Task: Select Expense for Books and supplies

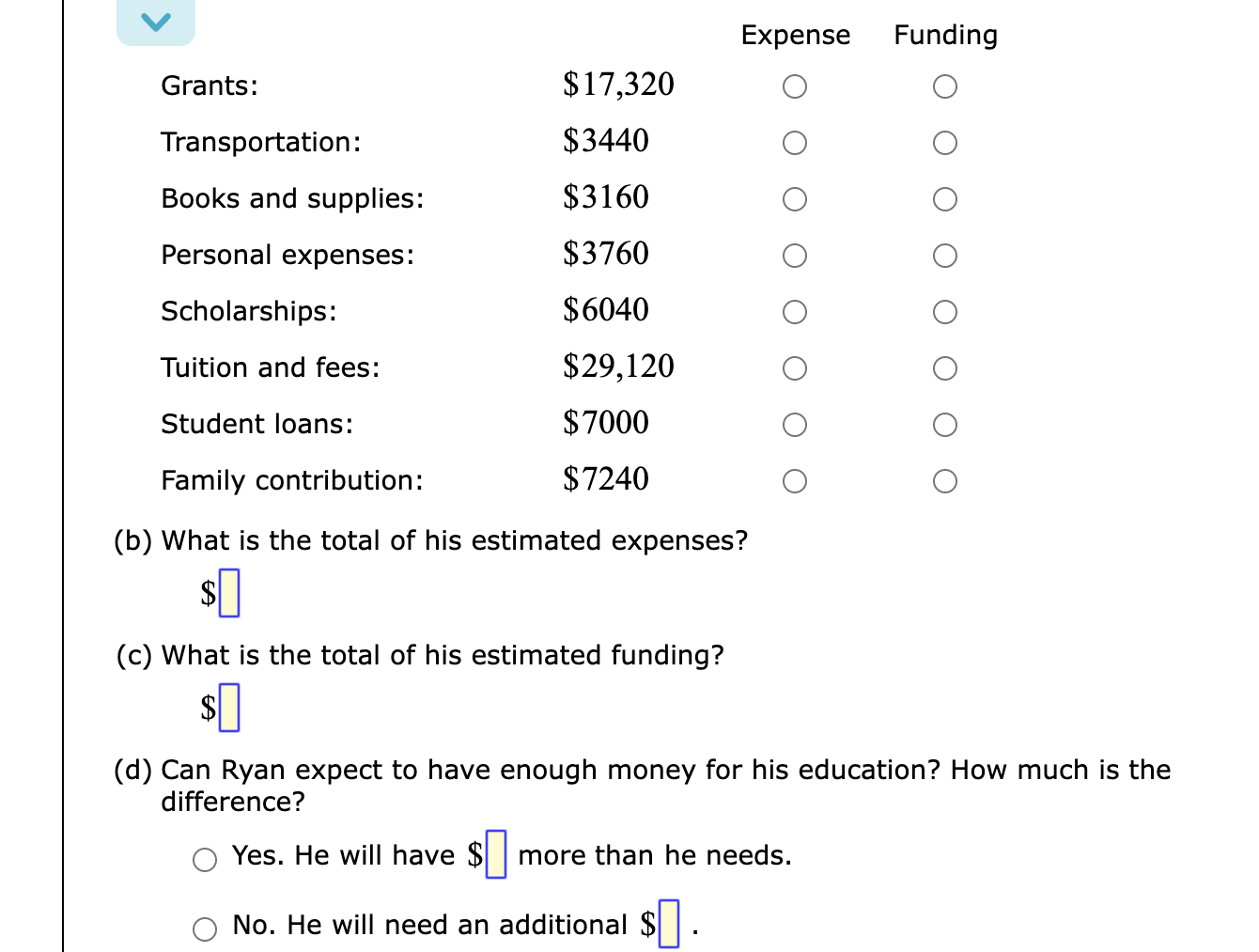Action: click(x=794, y=198)
